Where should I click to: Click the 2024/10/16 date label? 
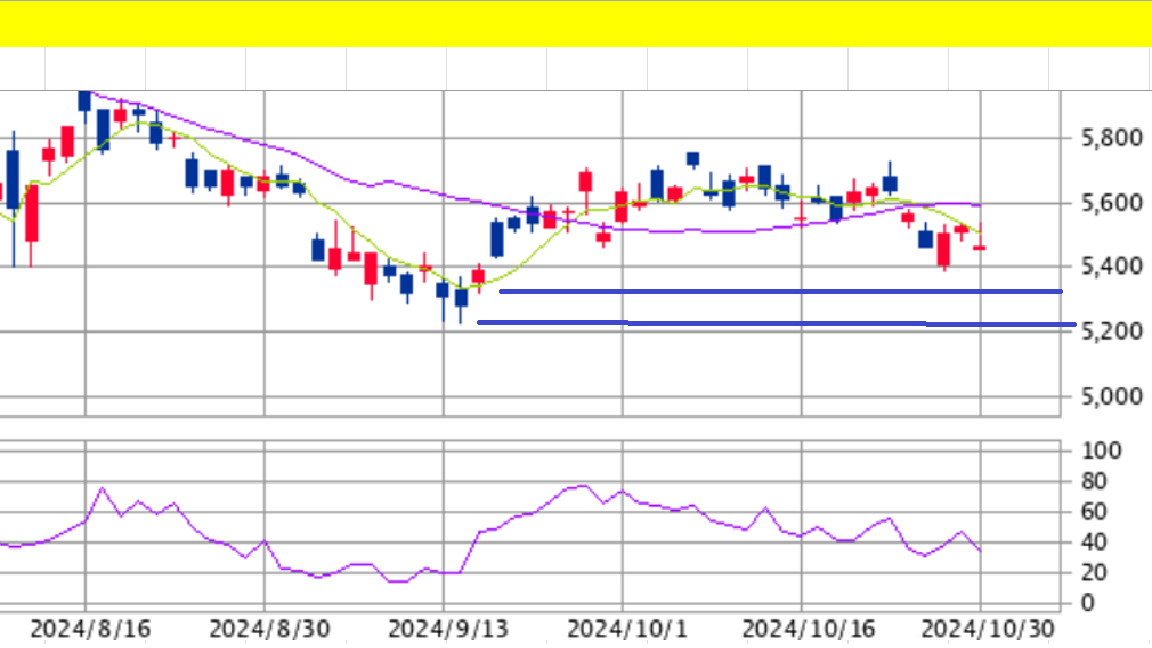(808, 629)
